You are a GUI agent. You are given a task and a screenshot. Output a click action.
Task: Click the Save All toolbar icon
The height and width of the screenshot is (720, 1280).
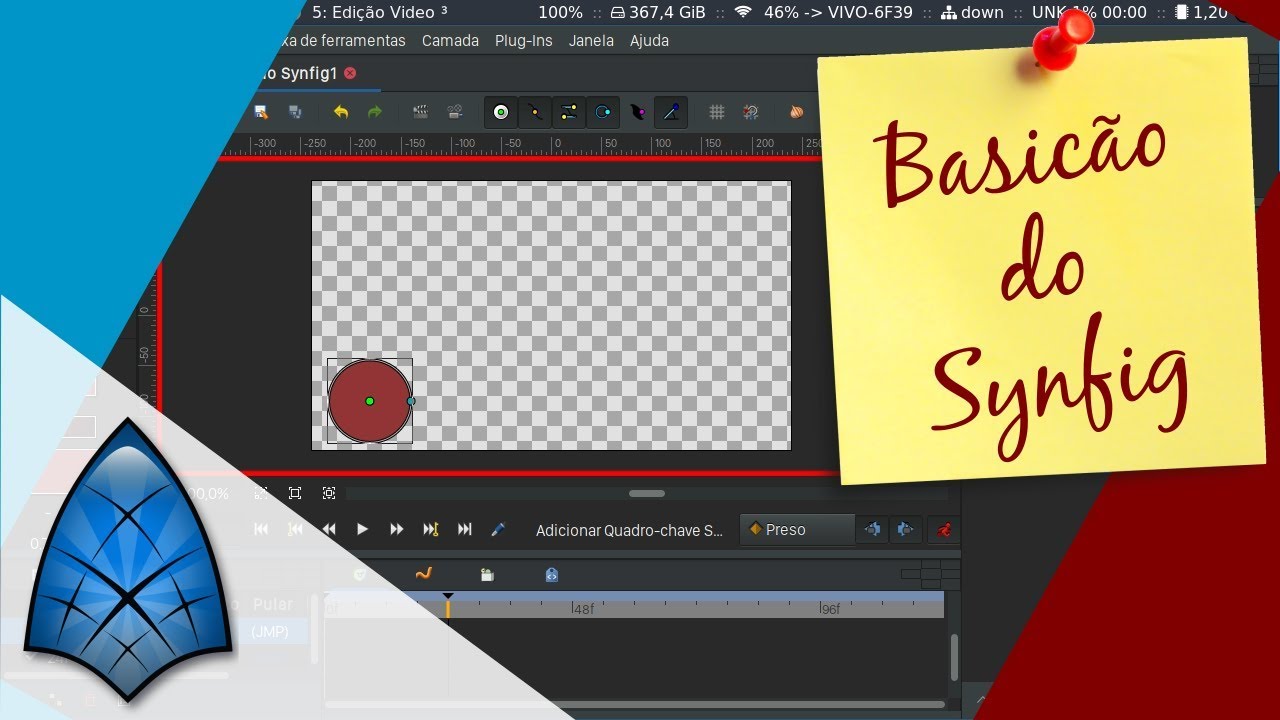pos(295,112)
